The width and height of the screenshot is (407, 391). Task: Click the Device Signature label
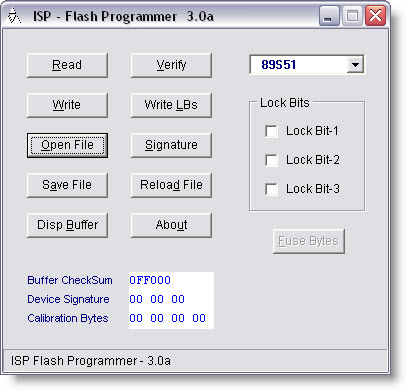68,299
